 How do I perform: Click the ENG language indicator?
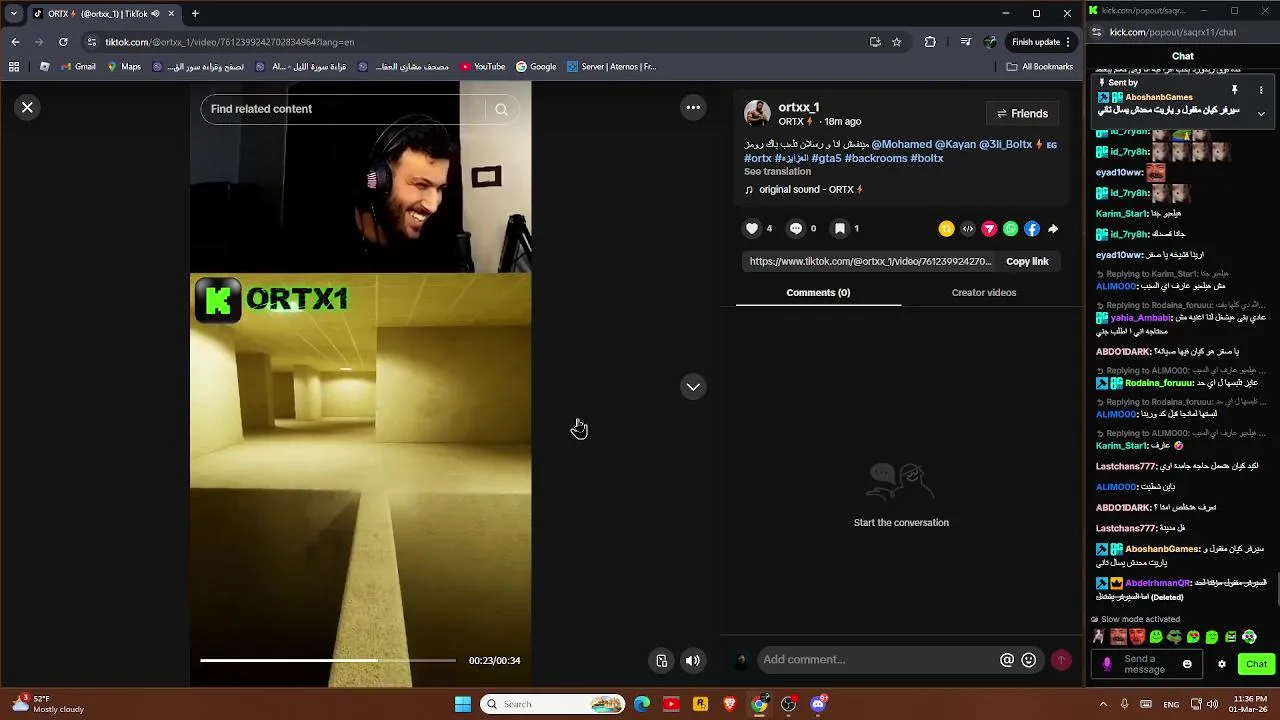pyautogui.click(x=1171, y=704)
